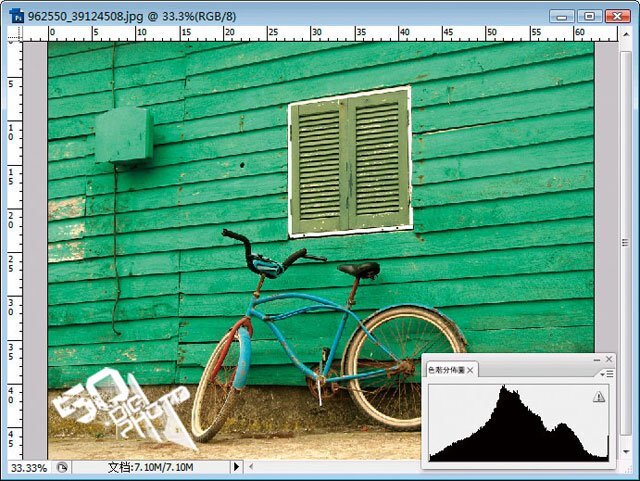Click the histogram cached data warning triangle
640x481 pixels.
click(x=599, y=397)
